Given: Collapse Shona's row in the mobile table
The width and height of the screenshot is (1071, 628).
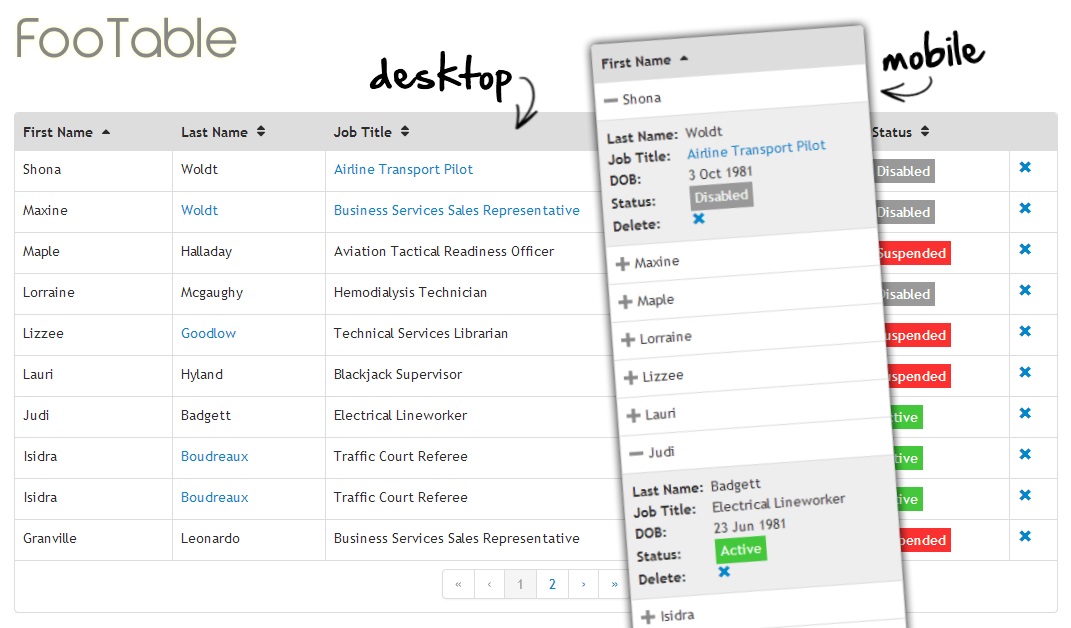Looking at the screenshot, I should [610, 100].
